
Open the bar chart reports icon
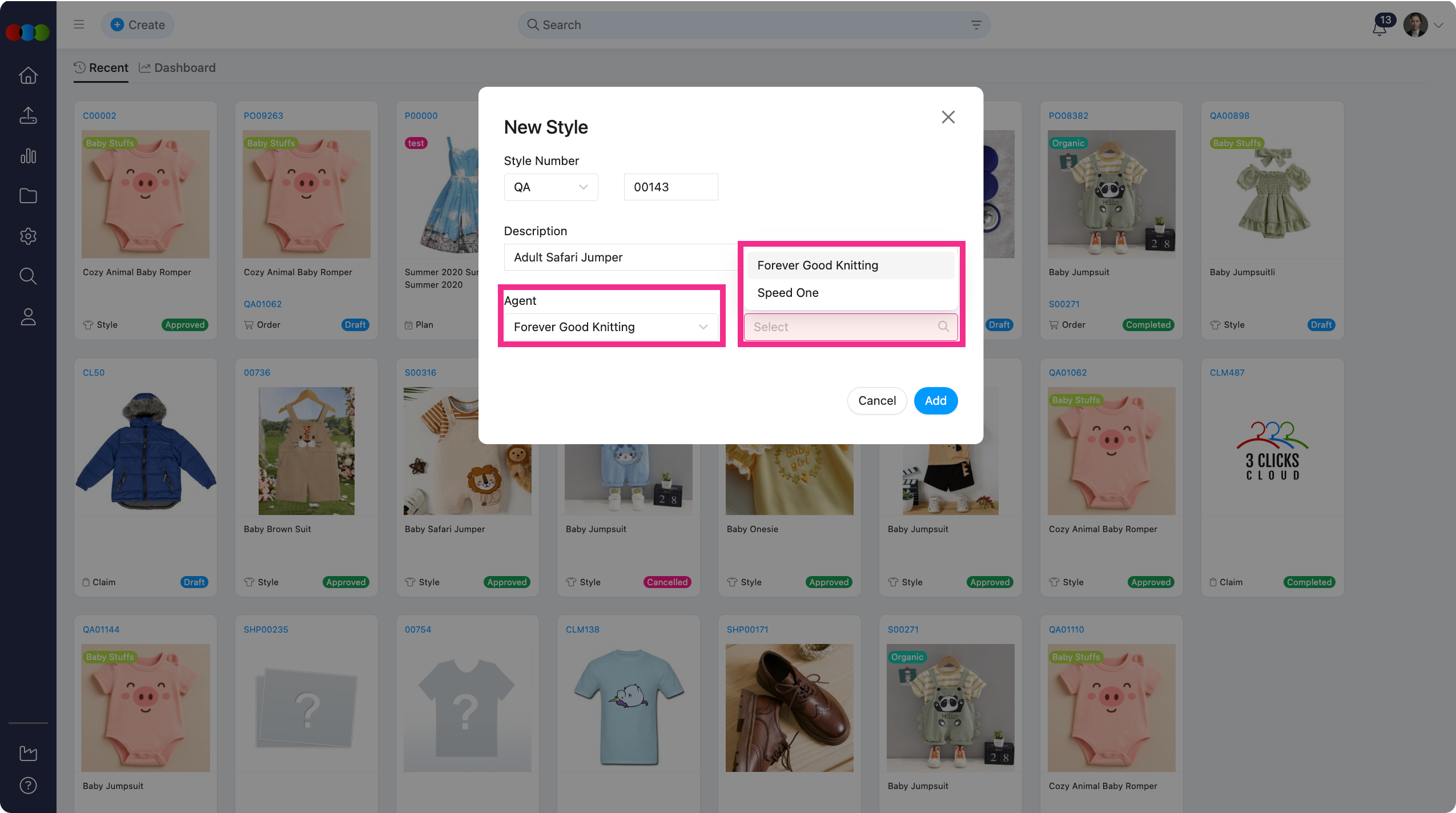coord(28,156)
